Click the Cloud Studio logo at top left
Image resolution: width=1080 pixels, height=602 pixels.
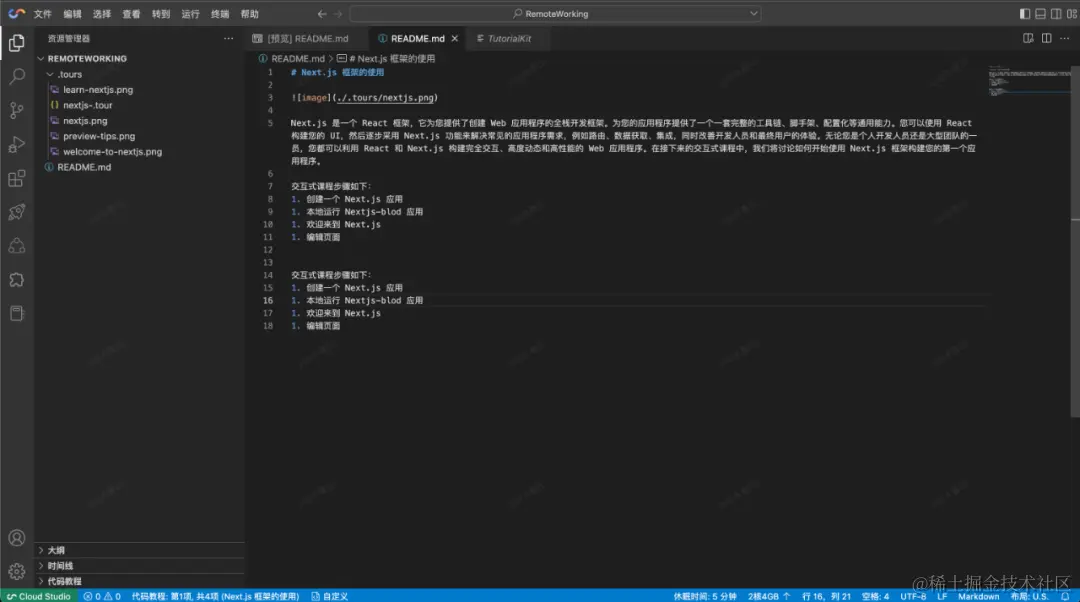[17, 14]
